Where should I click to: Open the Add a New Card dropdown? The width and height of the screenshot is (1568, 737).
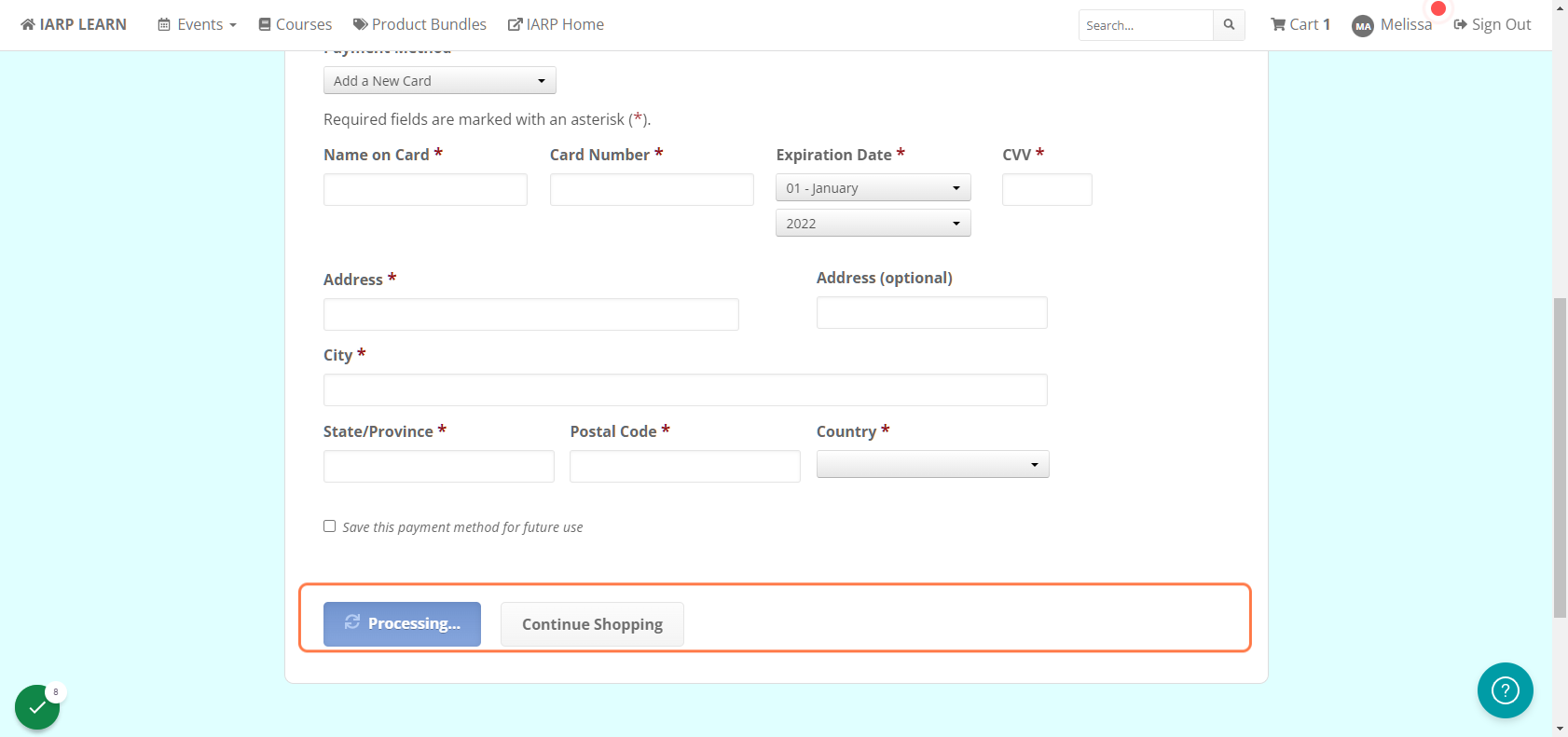pos(440,81)
